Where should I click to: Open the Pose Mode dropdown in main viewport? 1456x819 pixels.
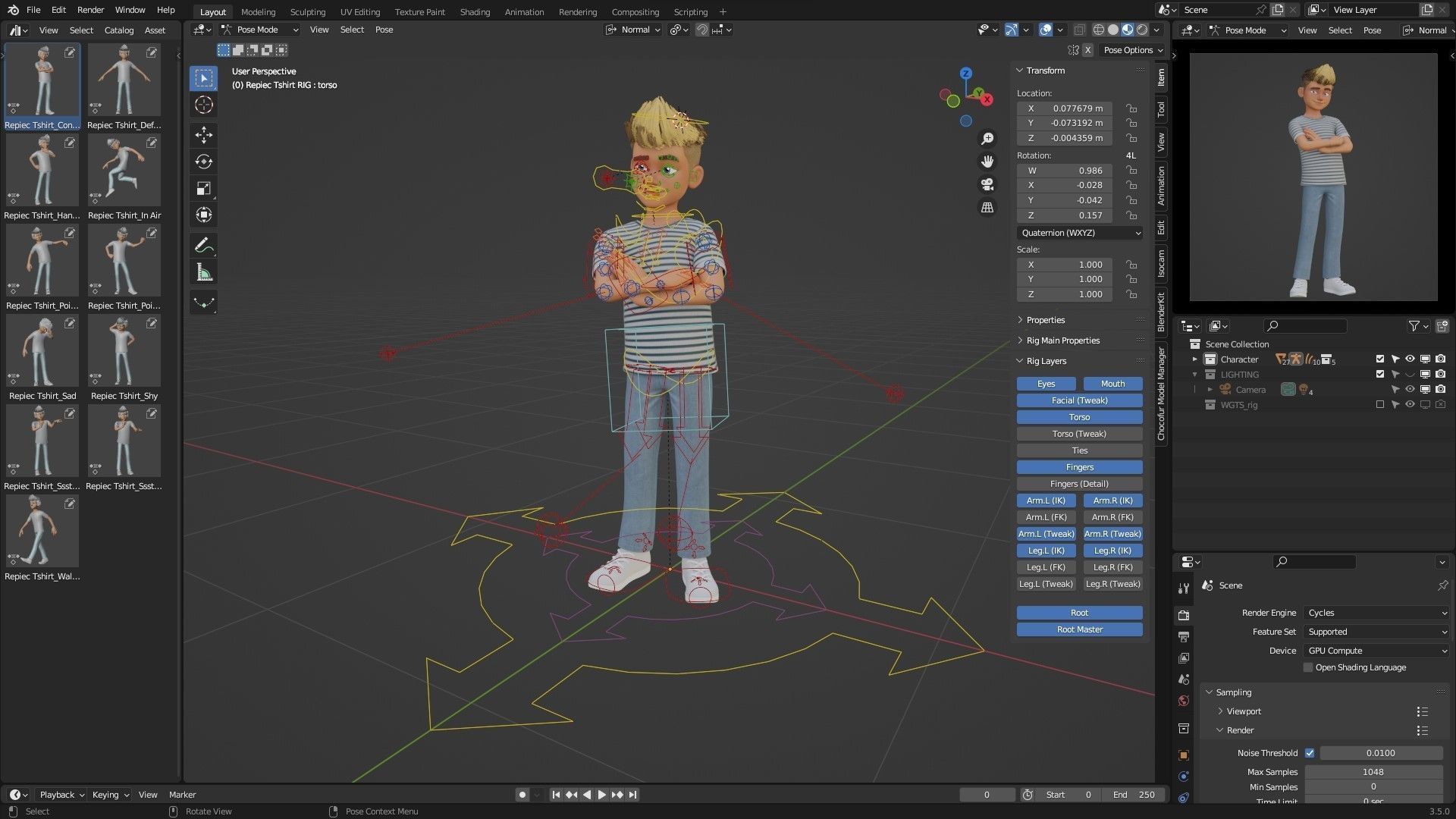coord(259,30)
